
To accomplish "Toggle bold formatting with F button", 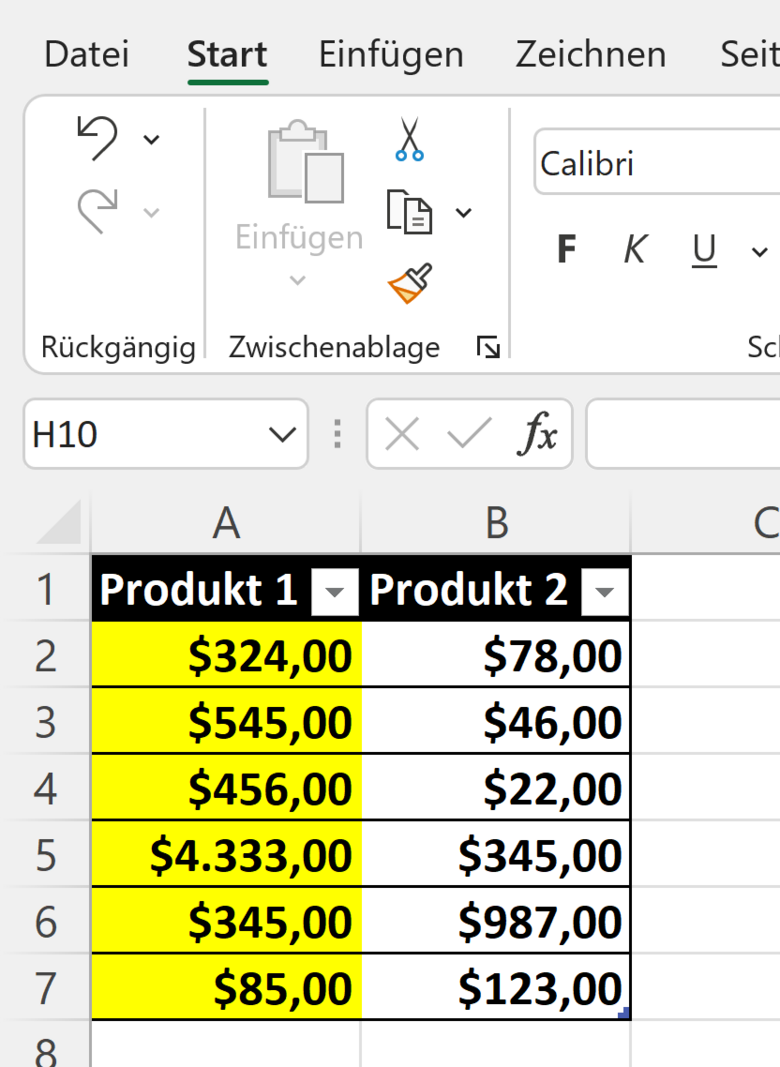I will 566,249.
